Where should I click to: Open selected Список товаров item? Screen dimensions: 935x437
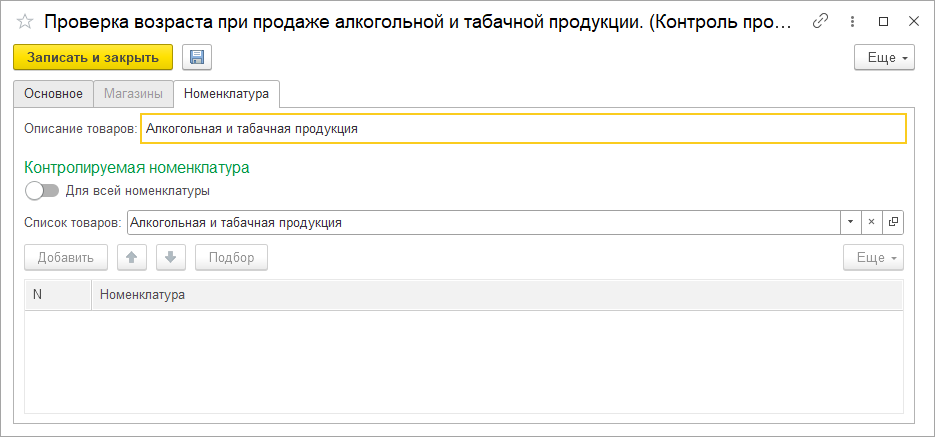pos(893,222)
